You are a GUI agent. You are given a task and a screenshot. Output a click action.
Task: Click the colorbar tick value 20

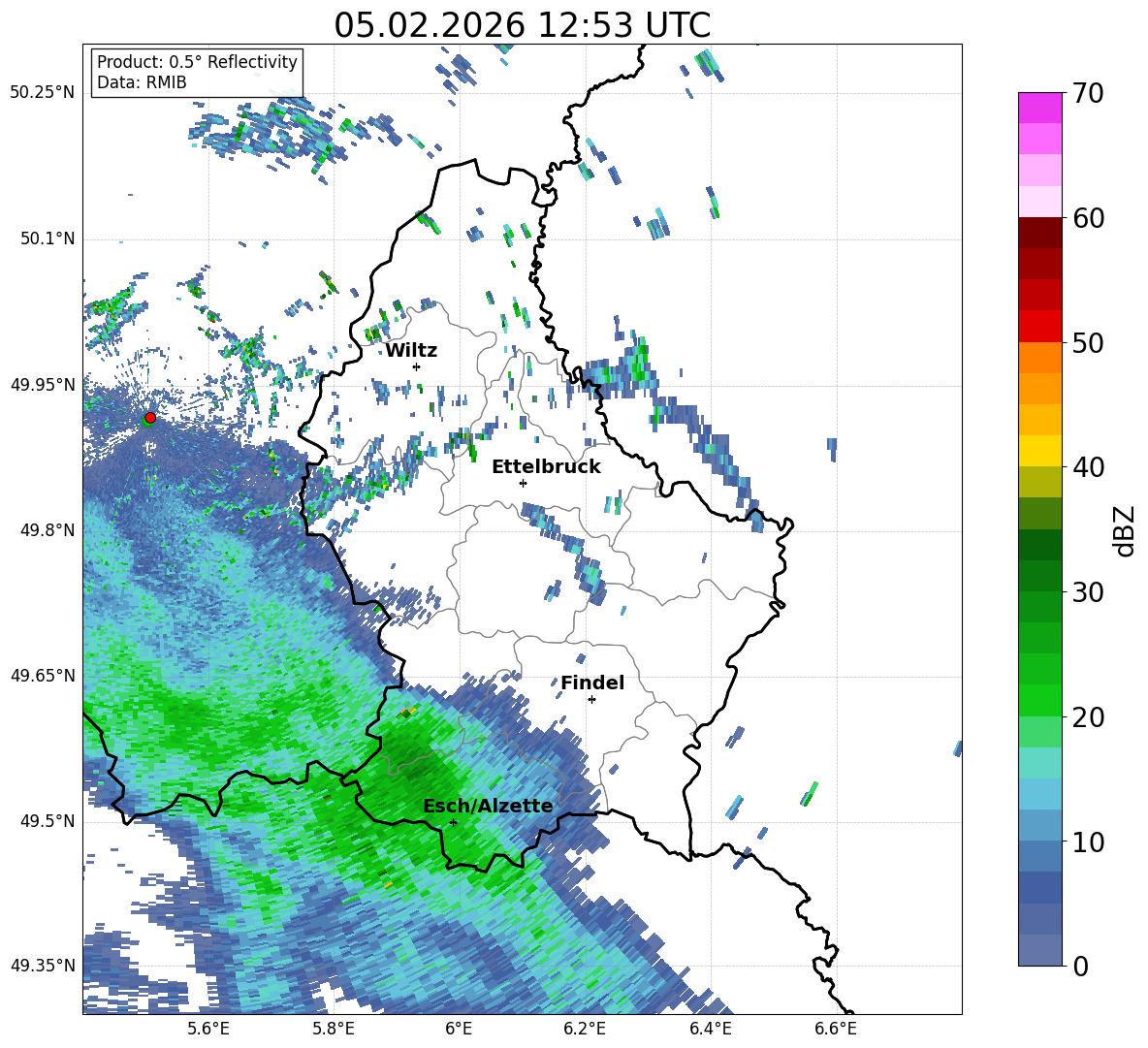point(1088,718)
